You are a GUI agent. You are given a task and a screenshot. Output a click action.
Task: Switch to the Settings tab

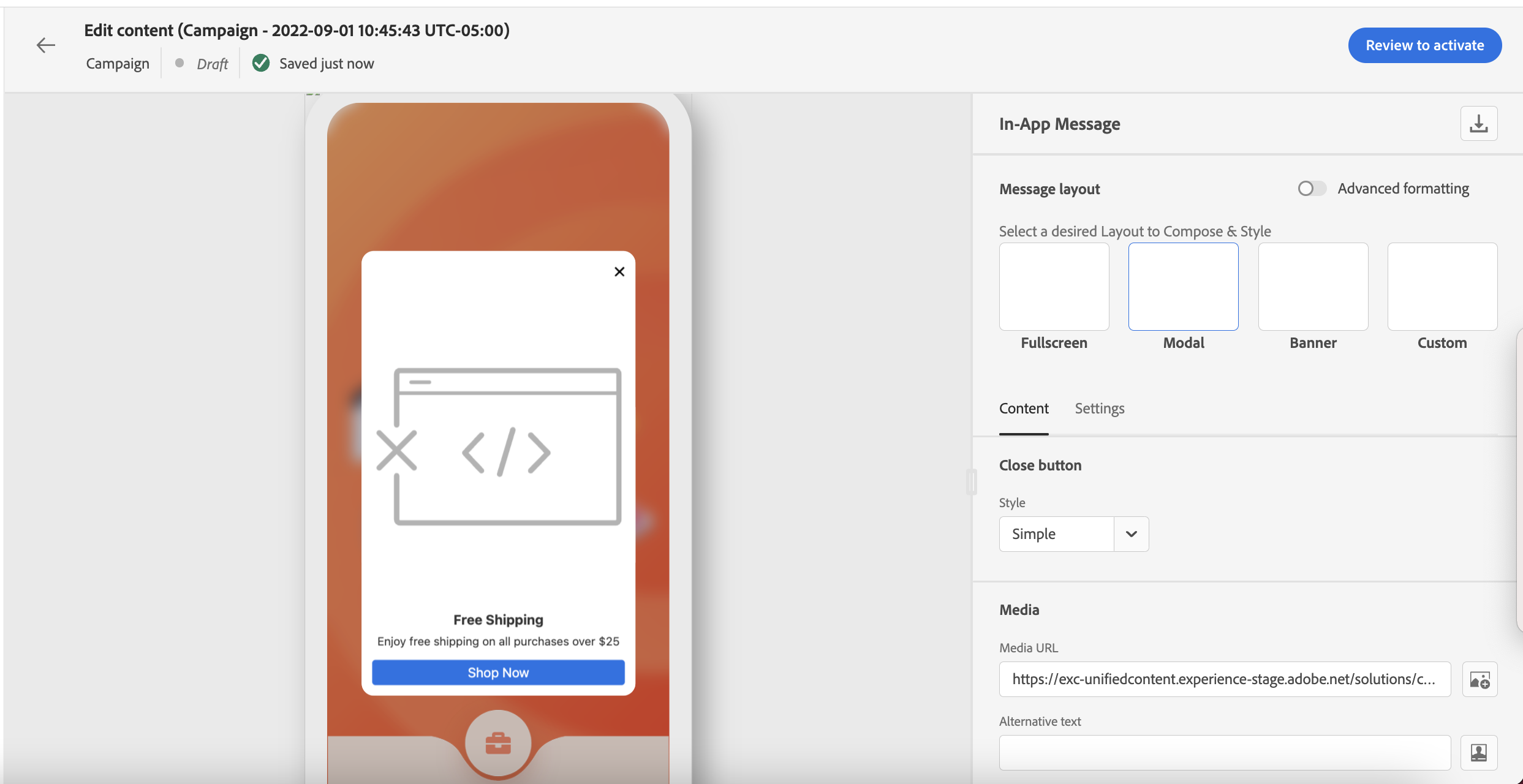tap(1100, 409)
